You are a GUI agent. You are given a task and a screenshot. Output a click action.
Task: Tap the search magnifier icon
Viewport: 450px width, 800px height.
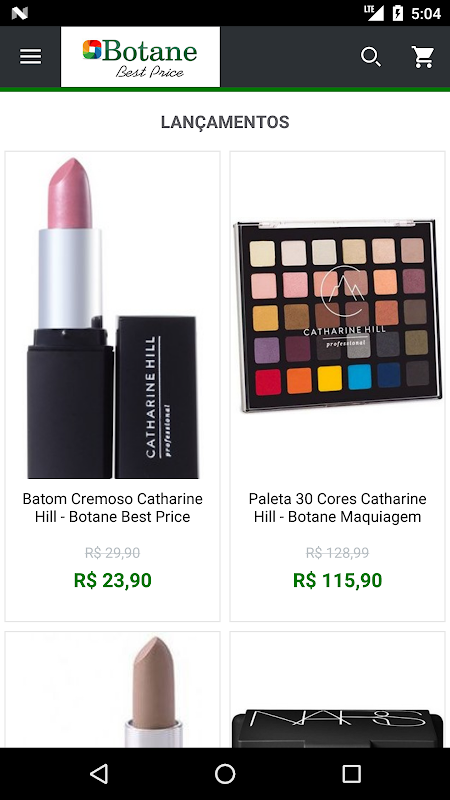click(x=371, y=57)
